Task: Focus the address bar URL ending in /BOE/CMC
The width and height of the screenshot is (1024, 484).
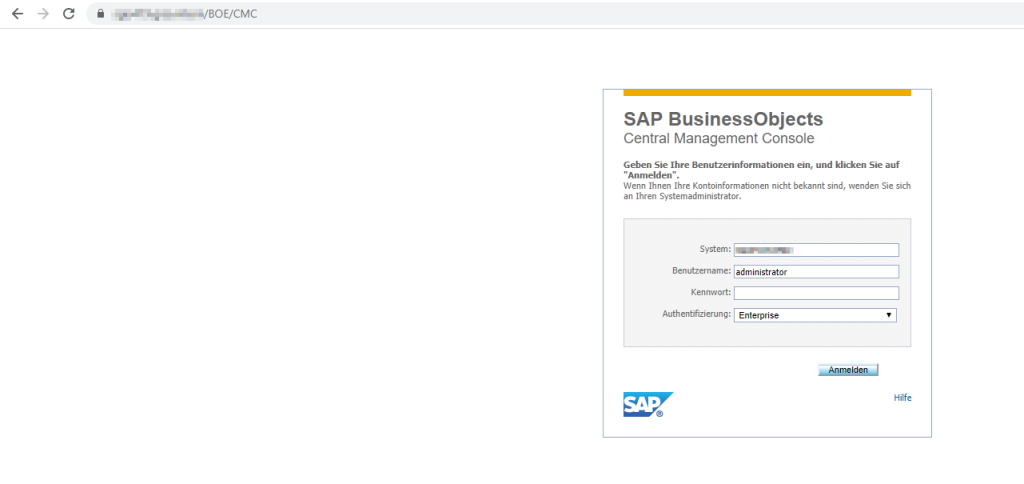Action: click(x=555, y=14)
